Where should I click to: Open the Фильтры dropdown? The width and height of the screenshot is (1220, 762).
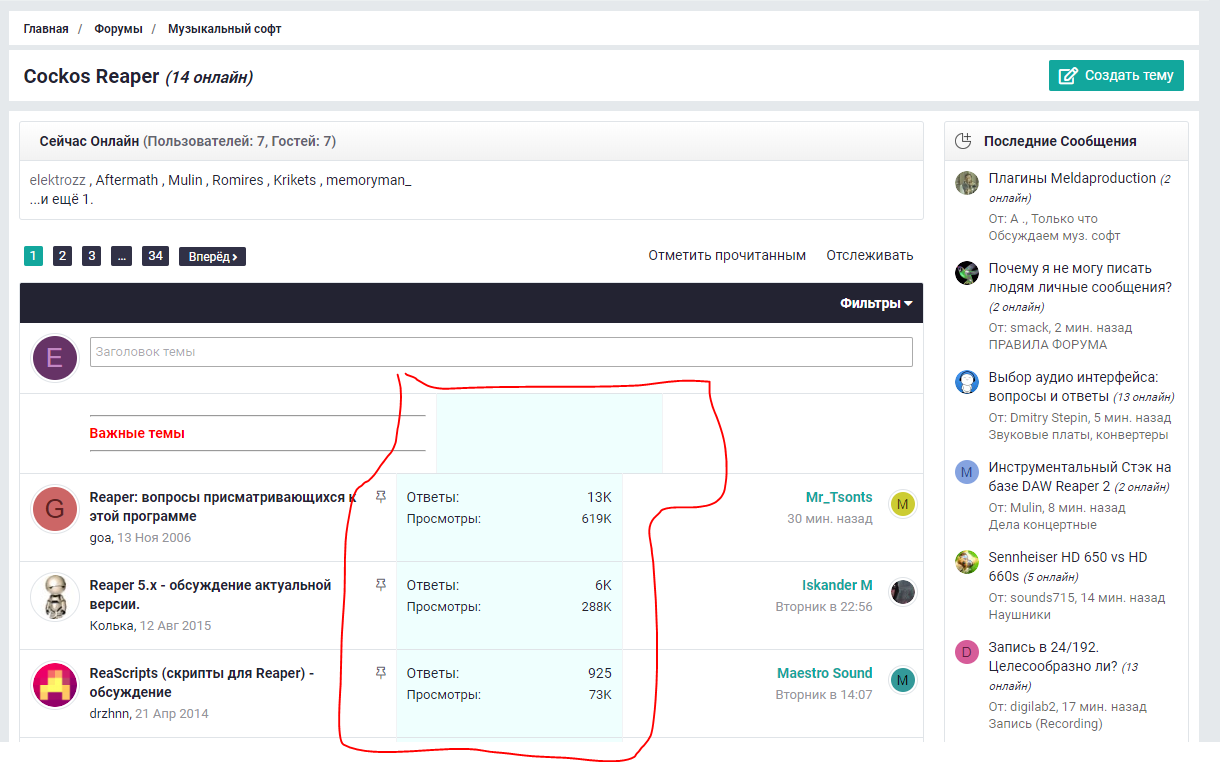tap(876, 303)
